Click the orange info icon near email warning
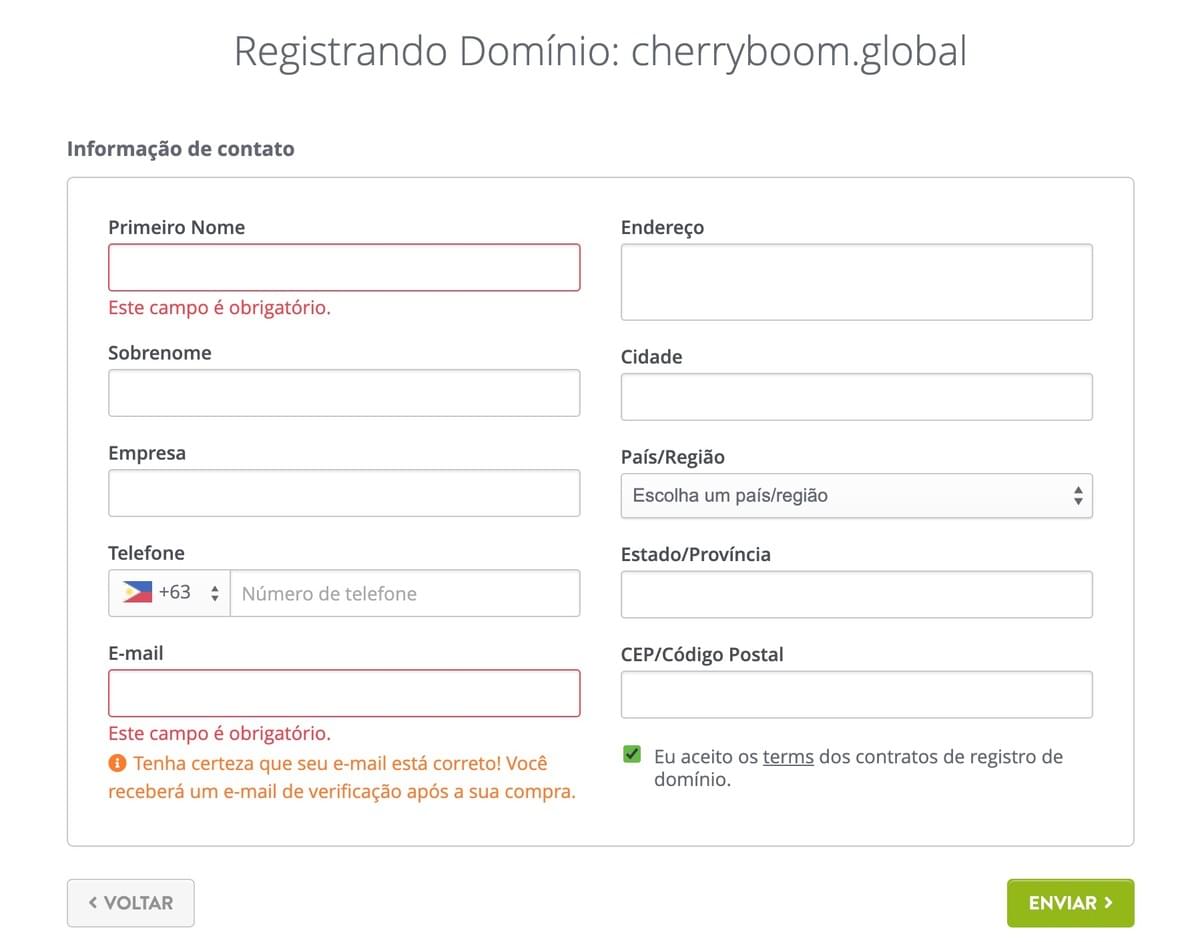 click(x=117, y=762)
